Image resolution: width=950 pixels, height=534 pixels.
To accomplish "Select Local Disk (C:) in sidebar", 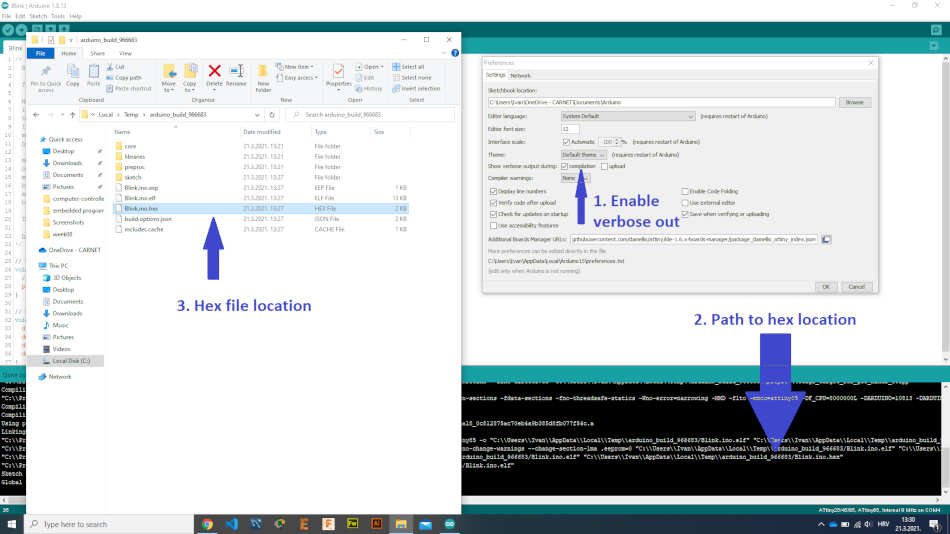I will (71, 361).
